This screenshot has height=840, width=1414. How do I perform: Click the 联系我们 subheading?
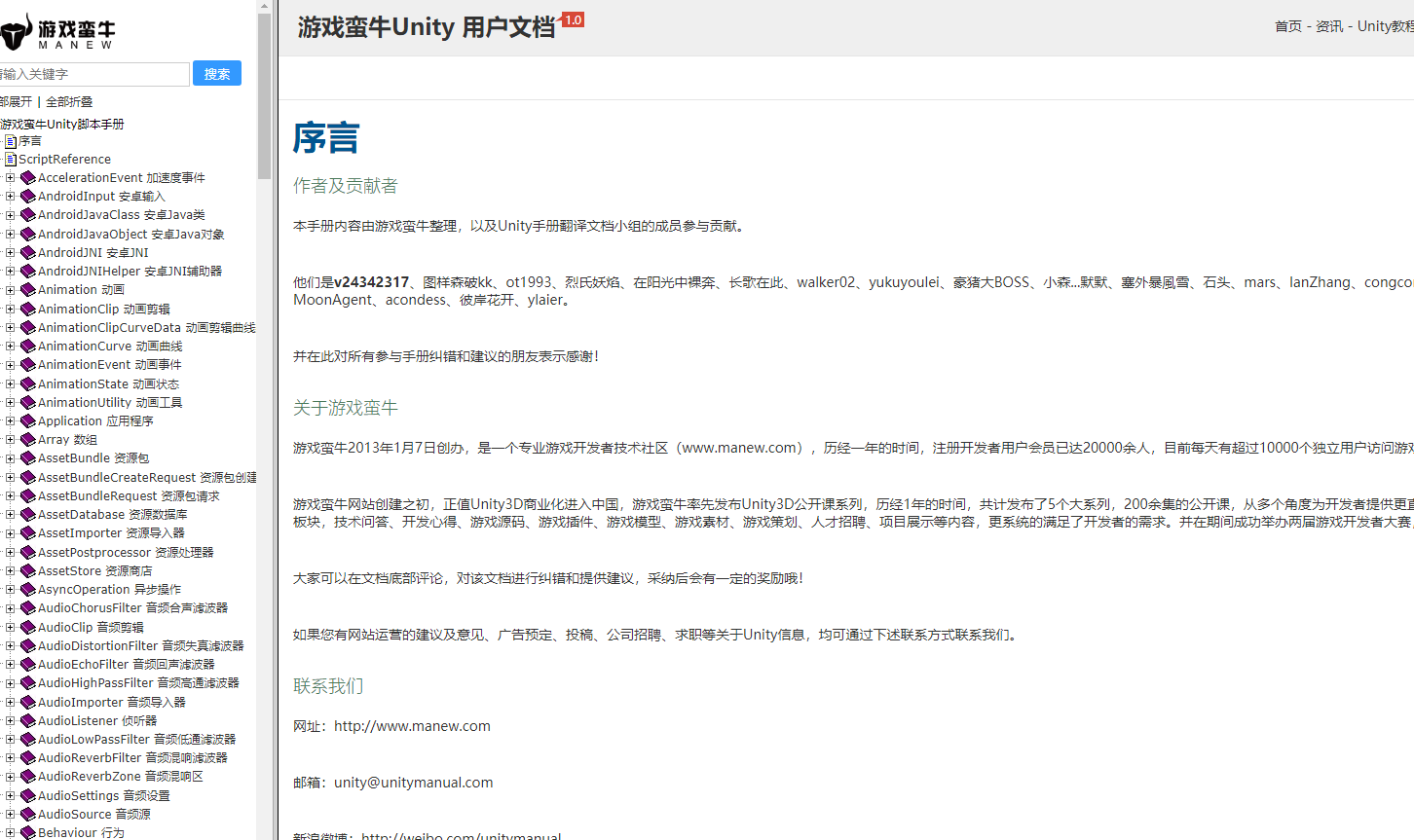point(328,686)
